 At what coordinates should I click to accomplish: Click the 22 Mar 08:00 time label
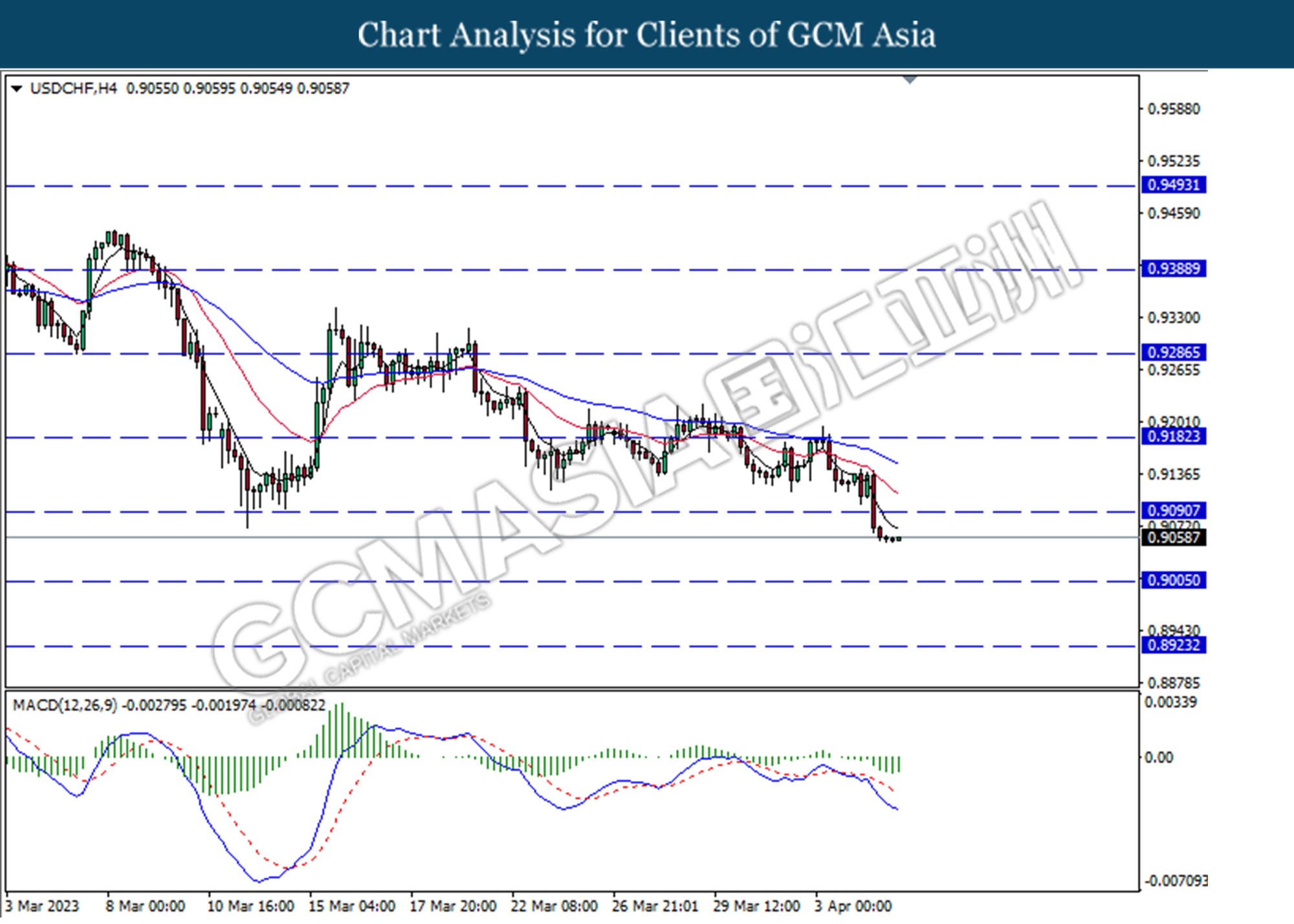[554, 906]
